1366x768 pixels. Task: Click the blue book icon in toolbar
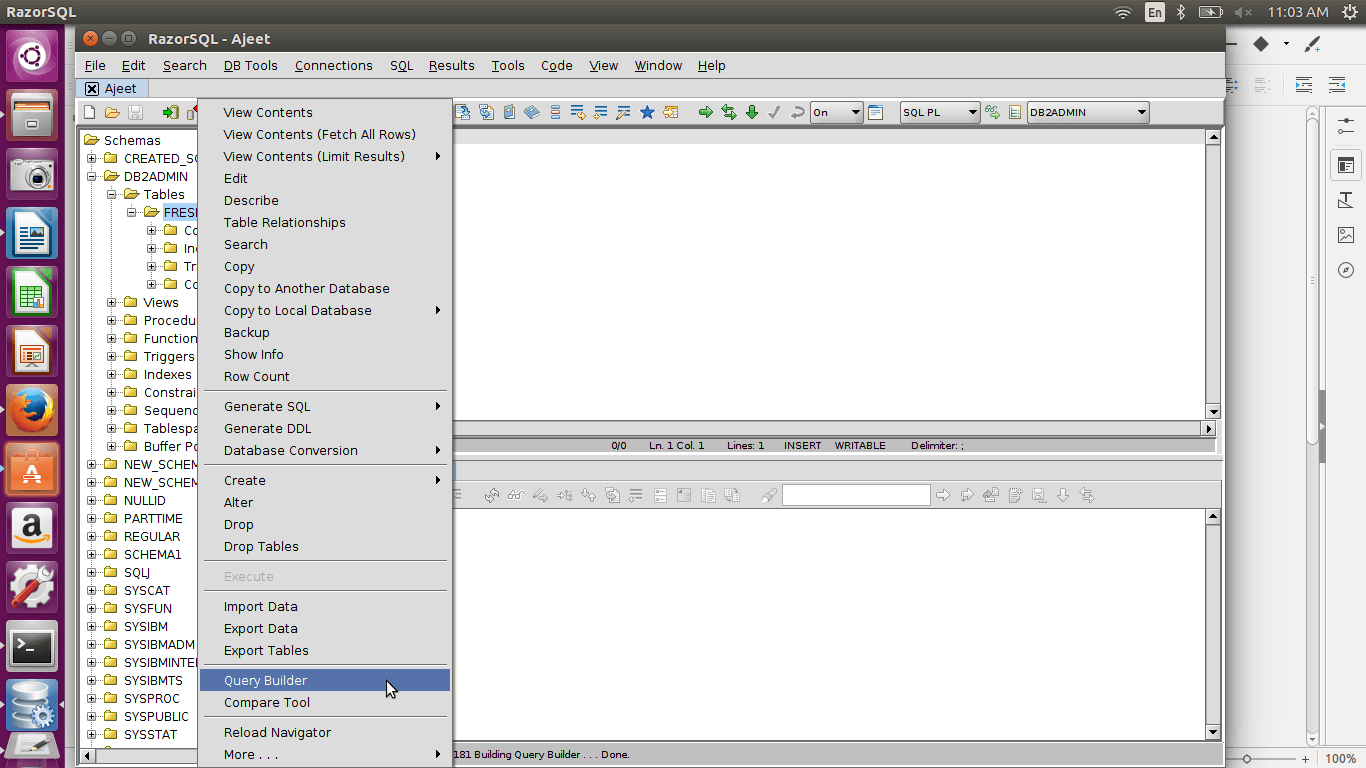click(532, 113)
